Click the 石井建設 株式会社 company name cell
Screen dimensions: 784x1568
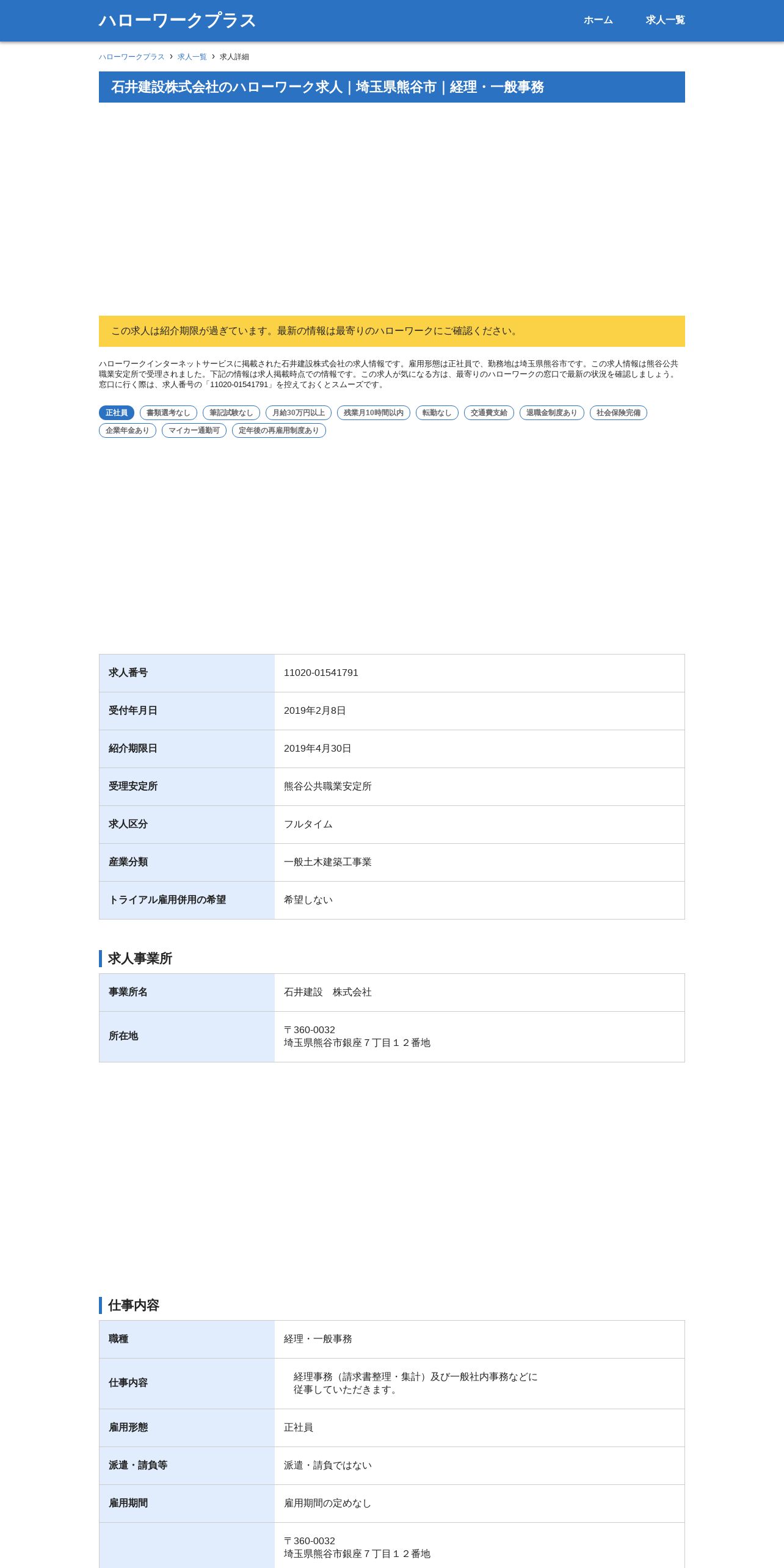[479, 992]
